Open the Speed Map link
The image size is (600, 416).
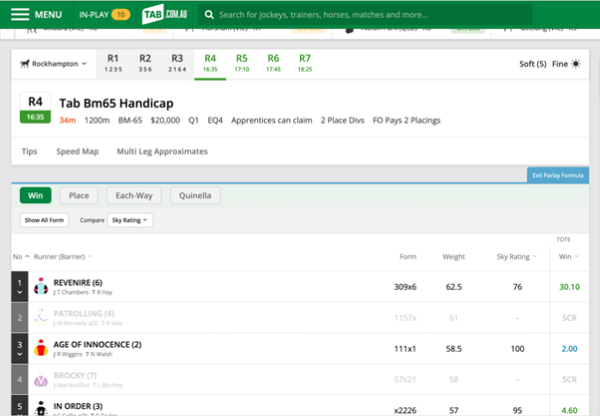tap(77, 151)
